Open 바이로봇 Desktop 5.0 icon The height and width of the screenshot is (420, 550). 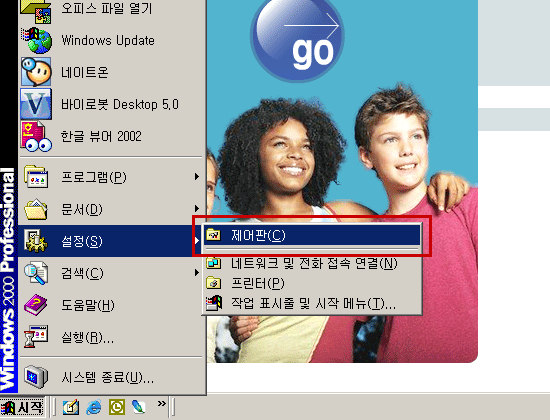36,104
